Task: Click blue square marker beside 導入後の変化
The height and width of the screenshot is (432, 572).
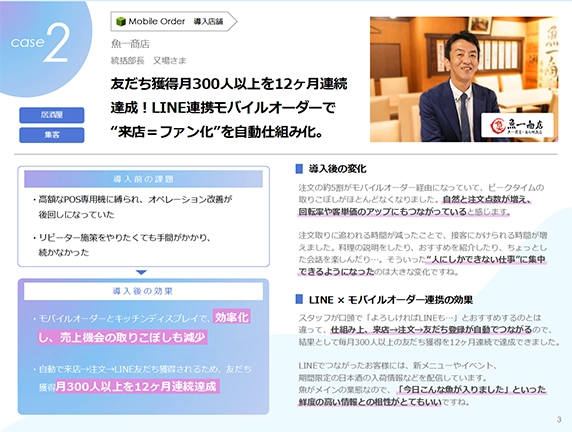Action: click(299, 169)
